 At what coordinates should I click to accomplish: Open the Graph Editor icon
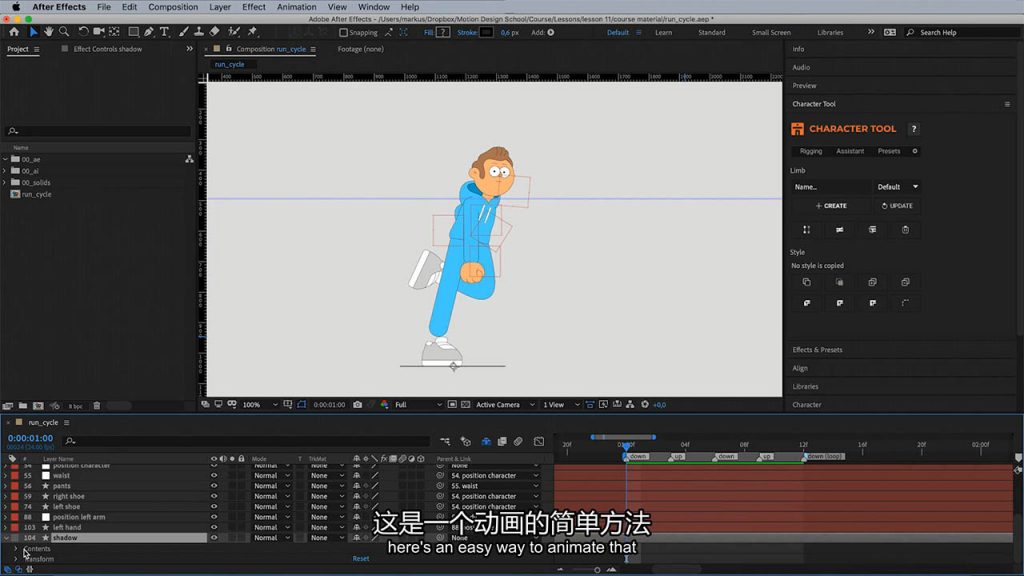click(x=539, y=442)
